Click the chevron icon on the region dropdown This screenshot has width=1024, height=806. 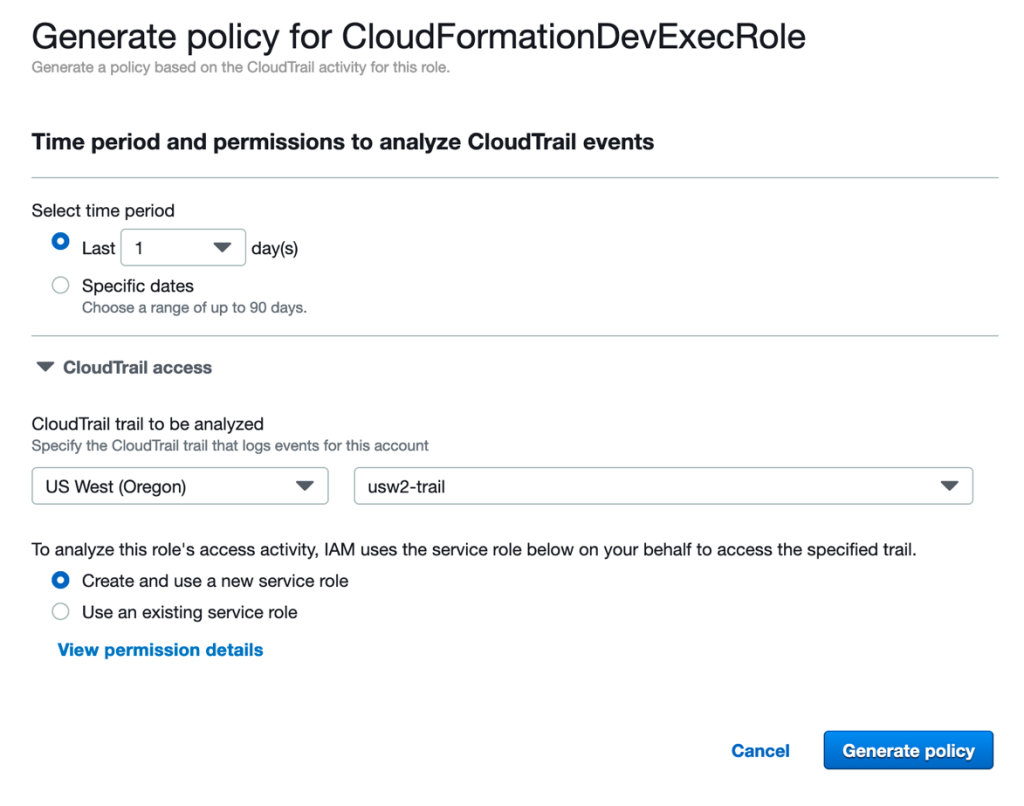[306, 486]
